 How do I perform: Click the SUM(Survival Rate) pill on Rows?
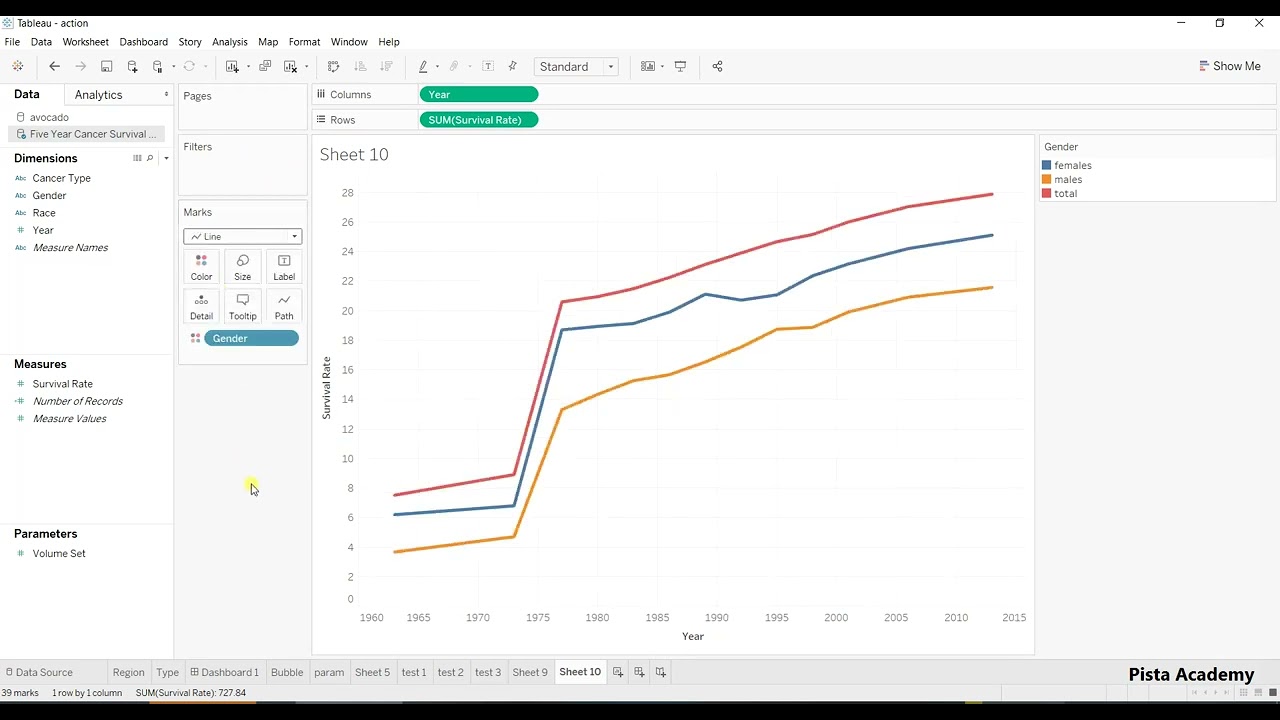(x=479, y=119)
